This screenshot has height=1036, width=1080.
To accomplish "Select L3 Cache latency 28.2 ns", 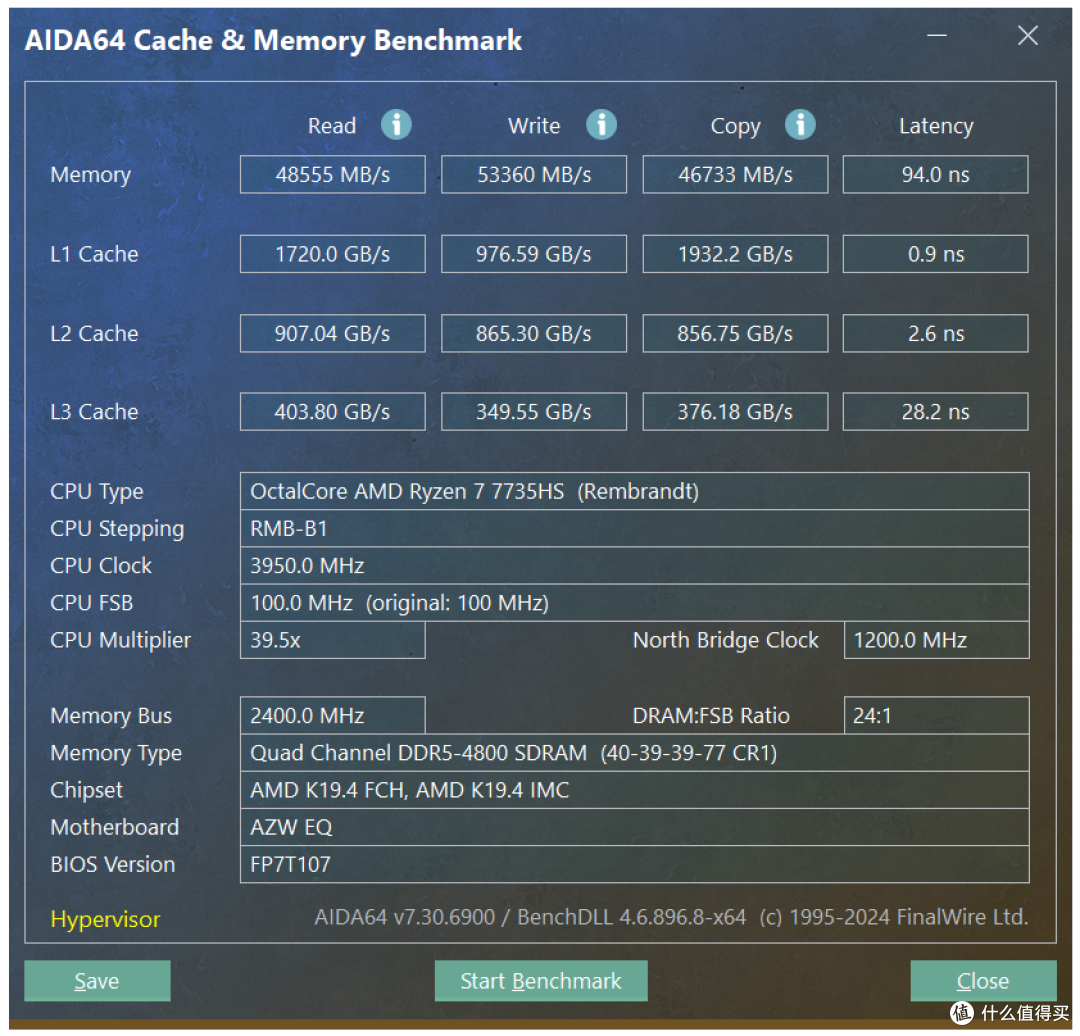I will tap(935, 412).
